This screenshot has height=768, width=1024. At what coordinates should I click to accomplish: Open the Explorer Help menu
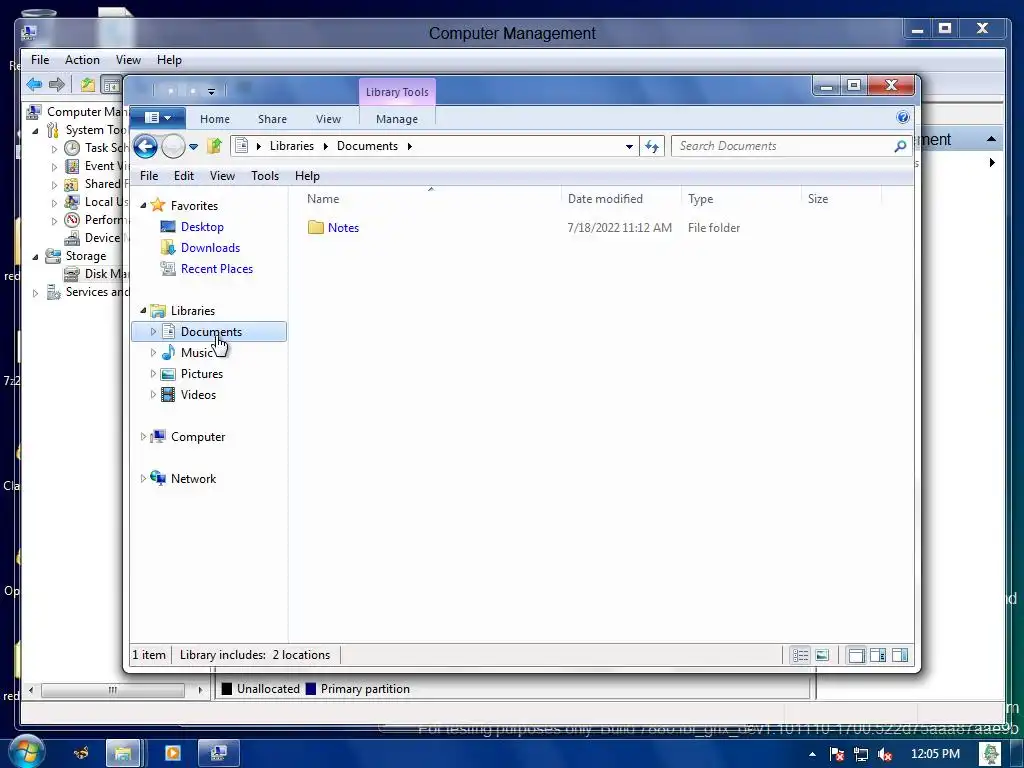pos(307,176)
